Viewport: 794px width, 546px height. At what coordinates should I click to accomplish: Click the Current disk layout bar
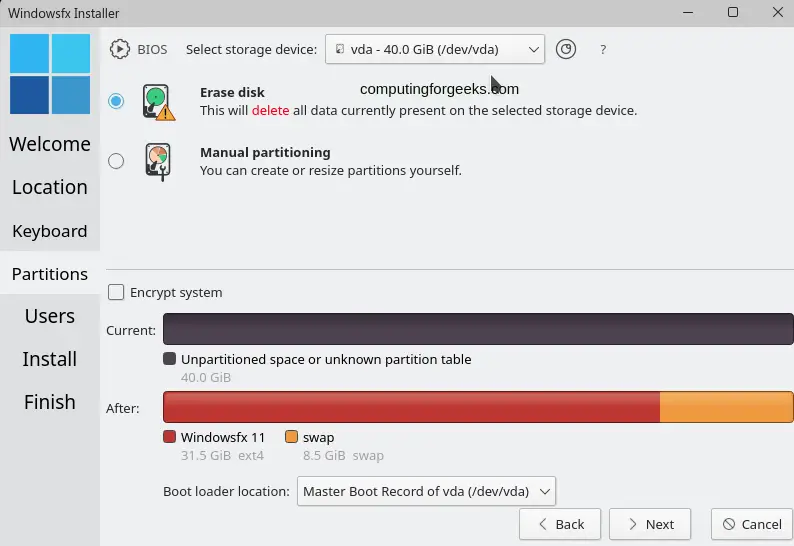click(x=478, y=329)
